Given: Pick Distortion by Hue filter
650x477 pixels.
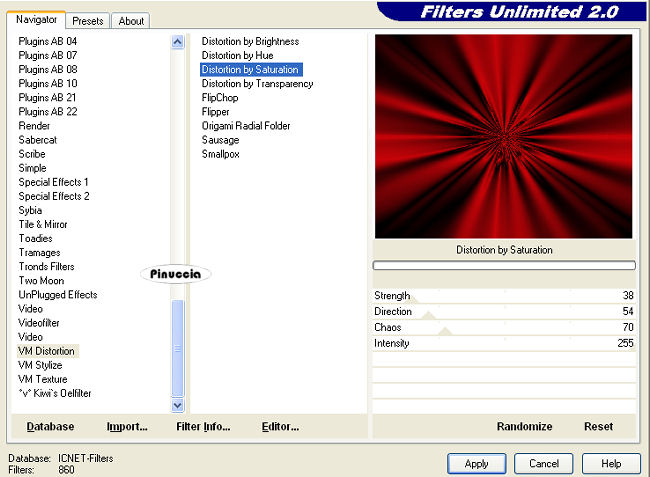Looking at the screenshot, I should point(238,56).
